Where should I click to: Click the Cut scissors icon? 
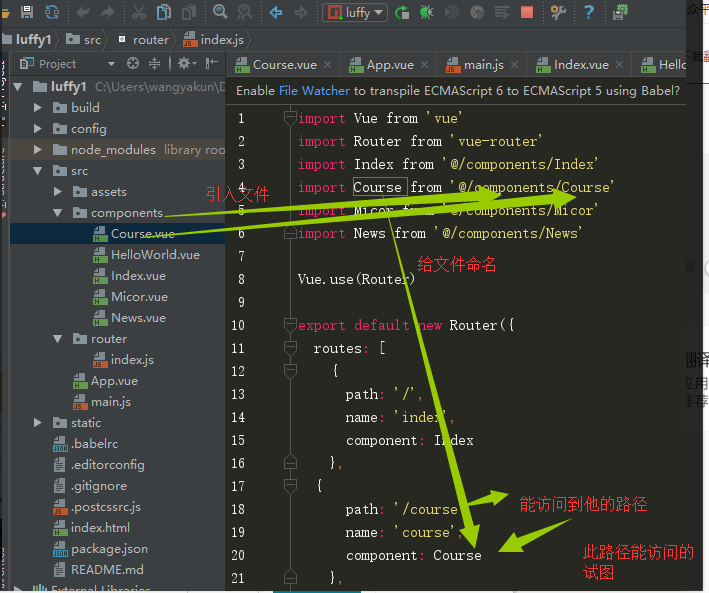138,12
